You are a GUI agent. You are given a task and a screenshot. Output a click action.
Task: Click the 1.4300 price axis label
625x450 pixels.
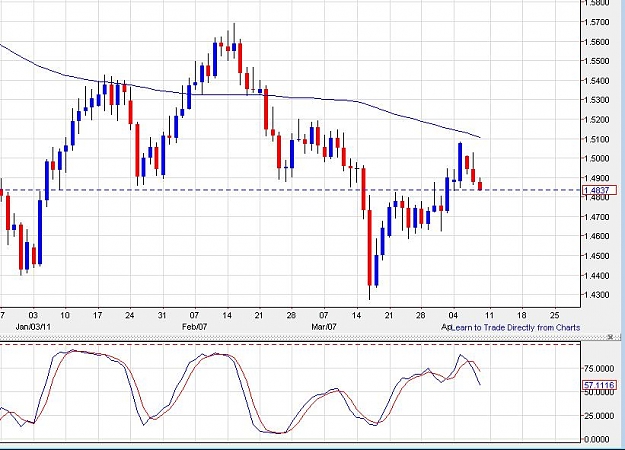pos(597,295)
